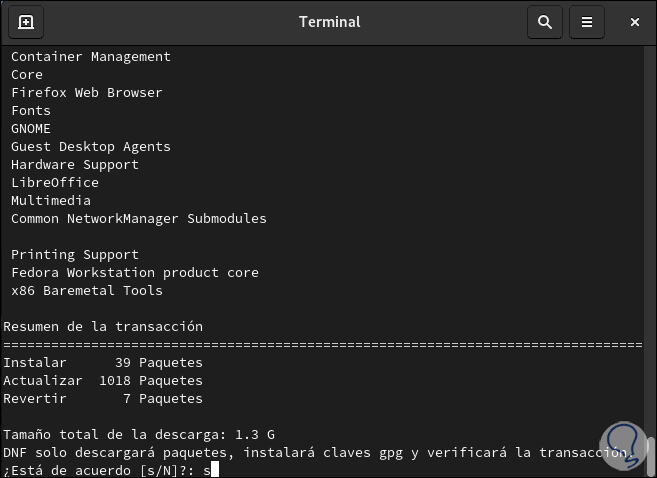
Task: Click the Resumen de la transacción heading
Action: click(x=103, y=327)
